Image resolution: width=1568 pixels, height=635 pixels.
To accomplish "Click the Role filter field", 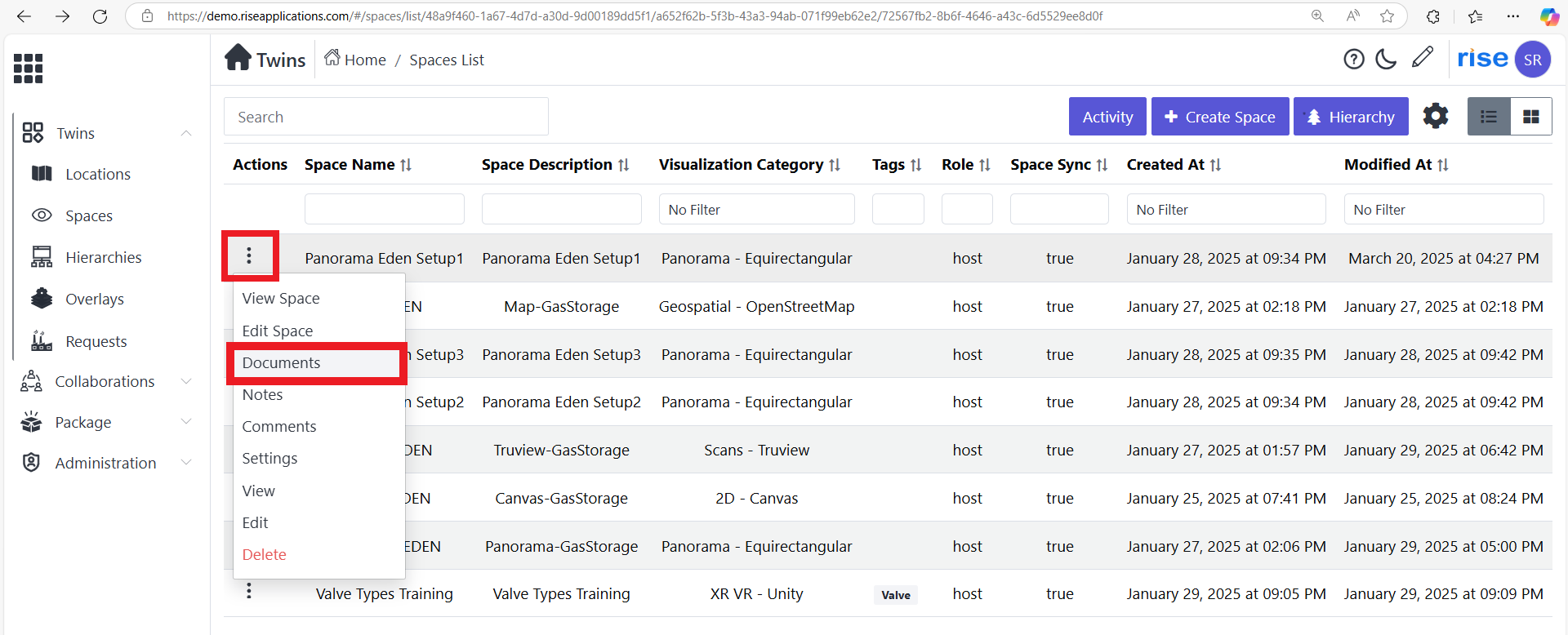I will (x=967, y=209).
